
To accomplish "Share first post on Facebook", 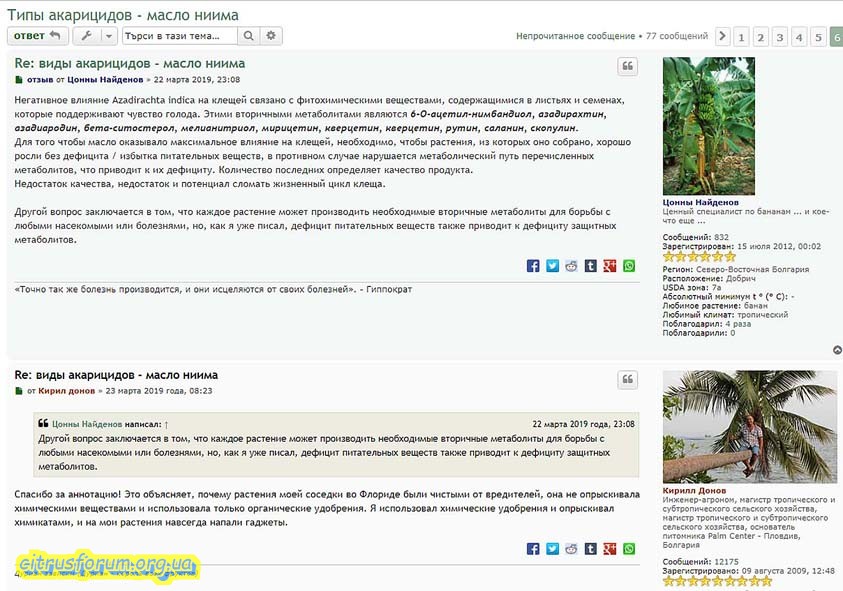I will (x=533, y=266).
